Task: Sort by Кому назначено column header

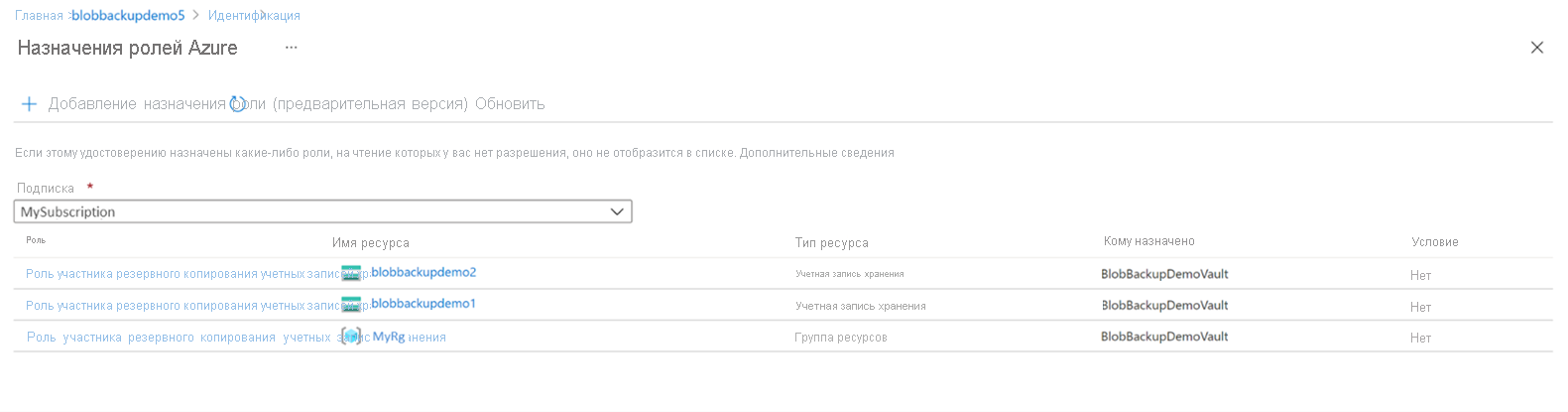Action: [x=1149, y=241]
